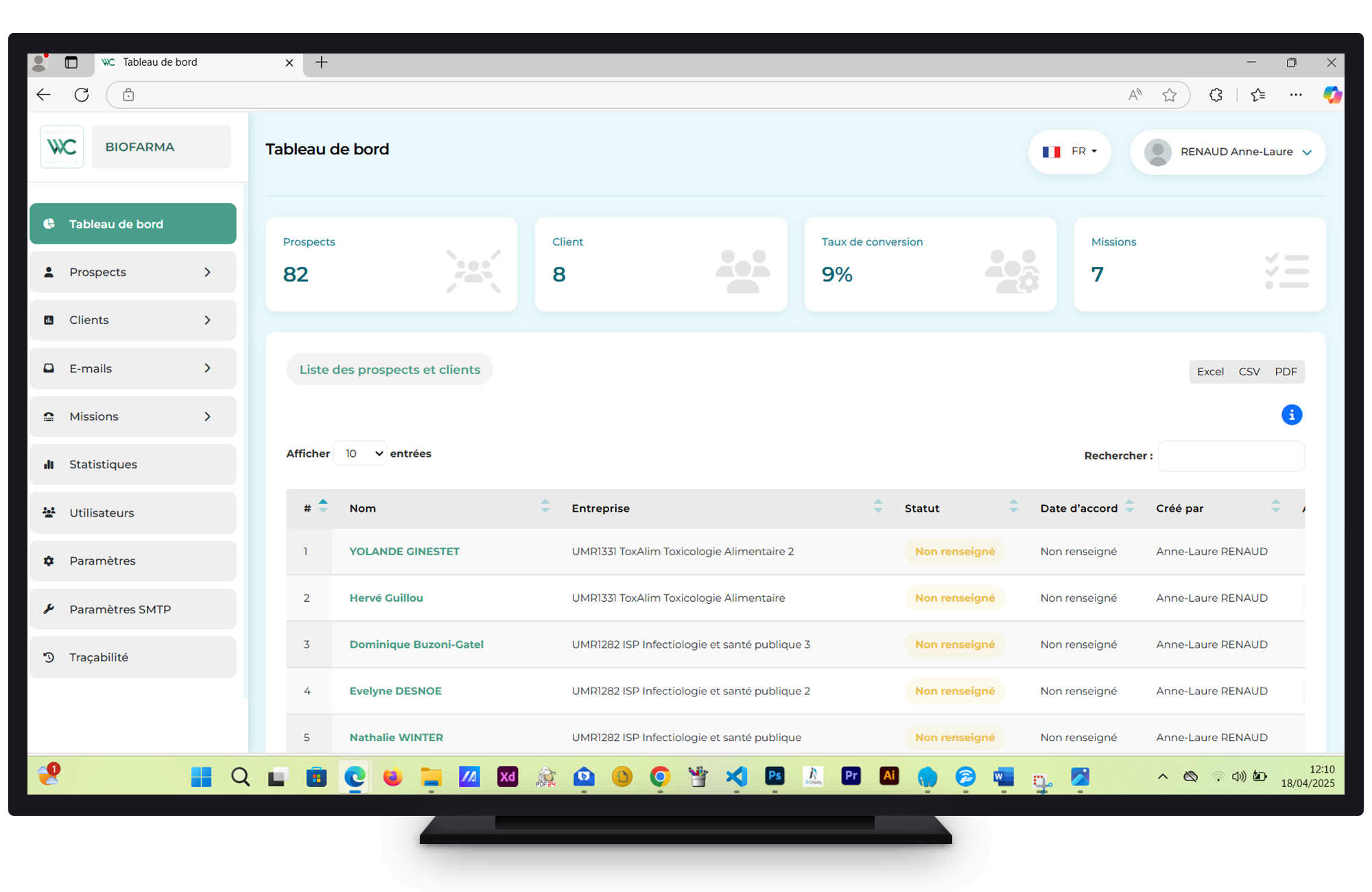Sort table by Statut column

tap(1013, 507)
